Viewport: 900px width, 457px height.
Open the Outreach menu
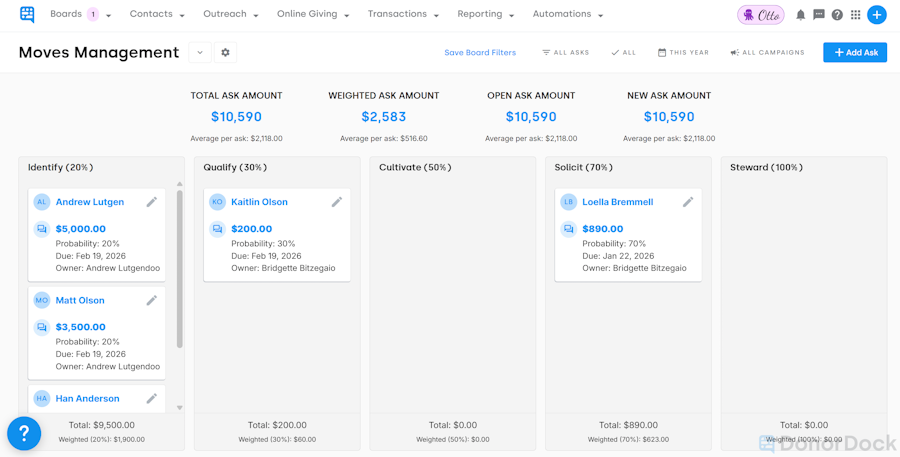pos(231,14)
